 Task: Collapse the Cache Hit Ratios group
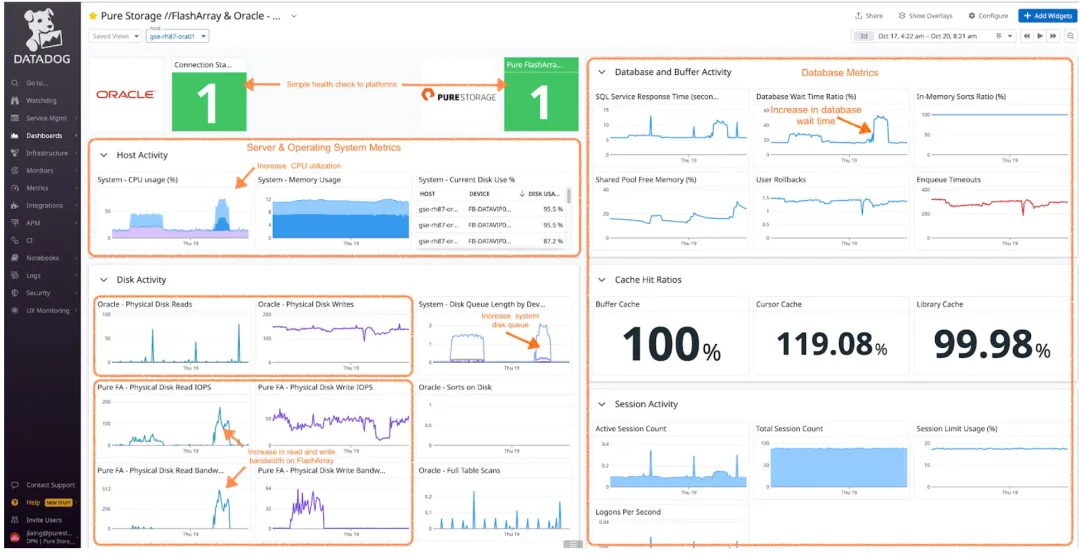(x=602, y=280)
